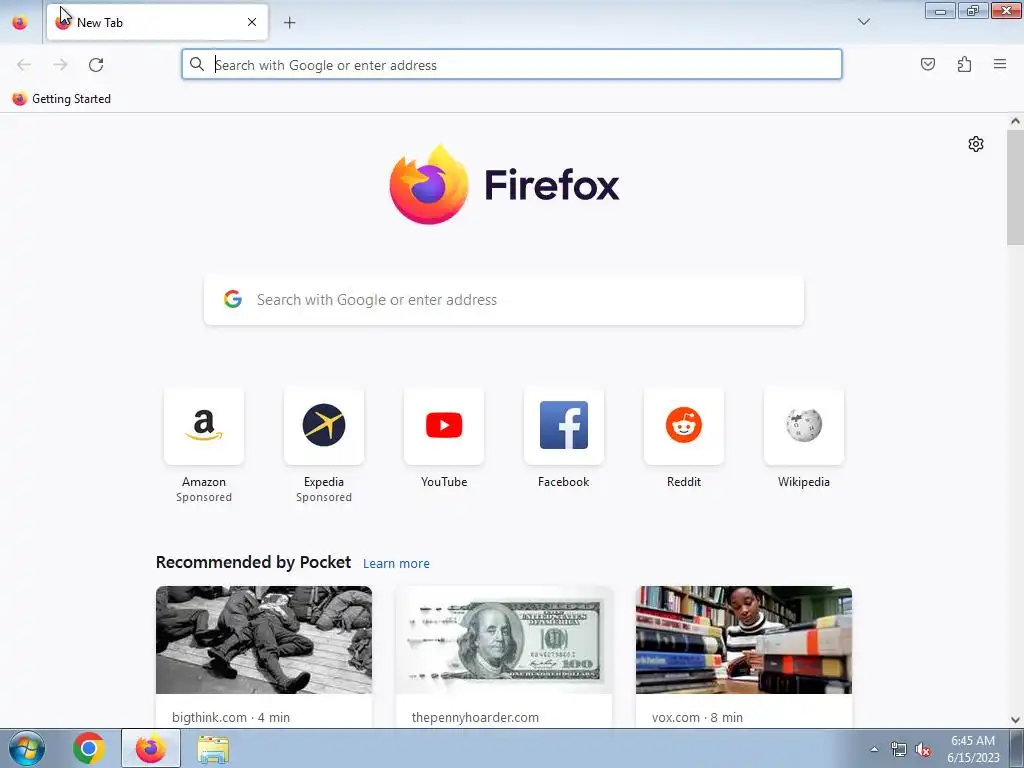Click the page scroll down arrow
This screenshot has width=1024, height=768.
click(x=1015, y=720)
